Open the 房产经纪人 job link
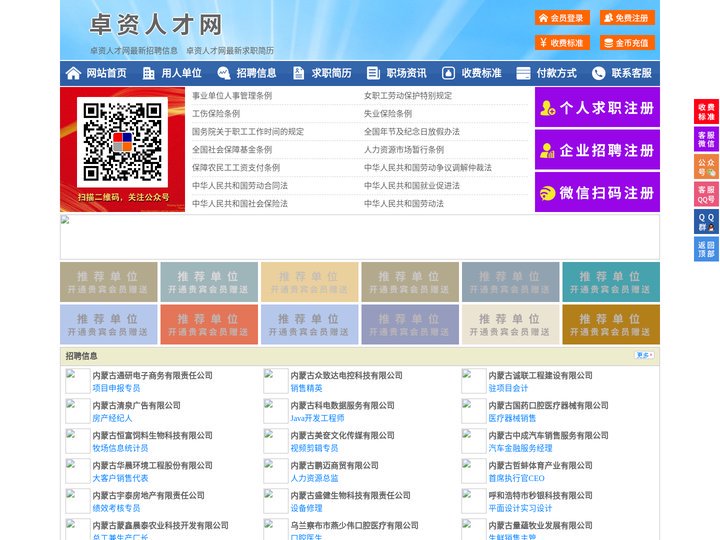Viewport: 720px width, 540px height. click(x=112, y=418)
